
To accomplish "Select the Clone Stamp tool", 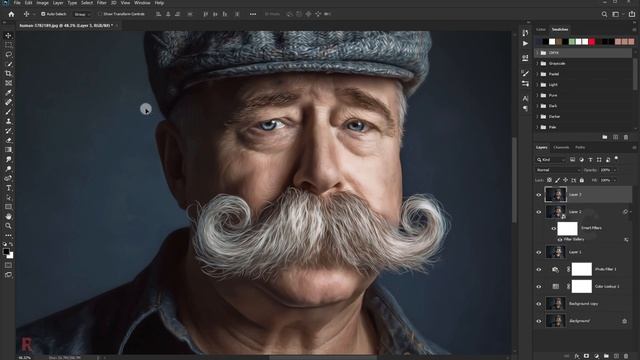I will pyautogui.click(x=8, y=121).
